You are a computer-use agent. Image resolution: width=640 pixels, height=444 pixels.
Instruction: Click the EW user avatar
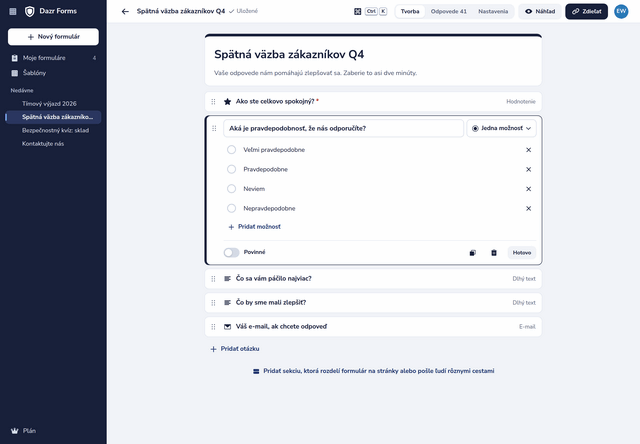point(621,11)
